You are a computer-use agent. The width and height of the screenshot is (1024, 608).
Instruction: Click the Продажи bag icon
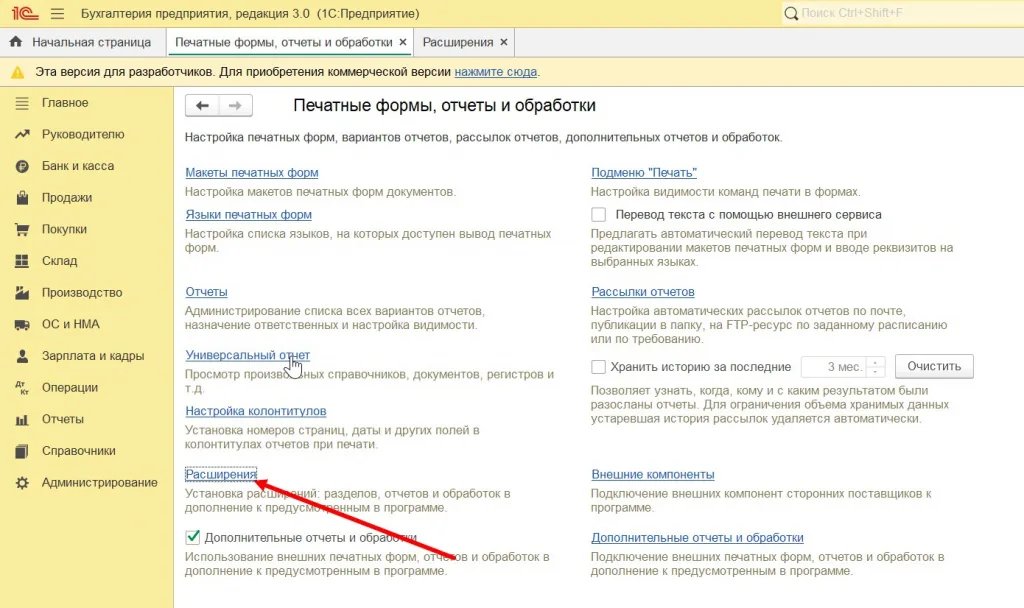(x=22, y=198)
